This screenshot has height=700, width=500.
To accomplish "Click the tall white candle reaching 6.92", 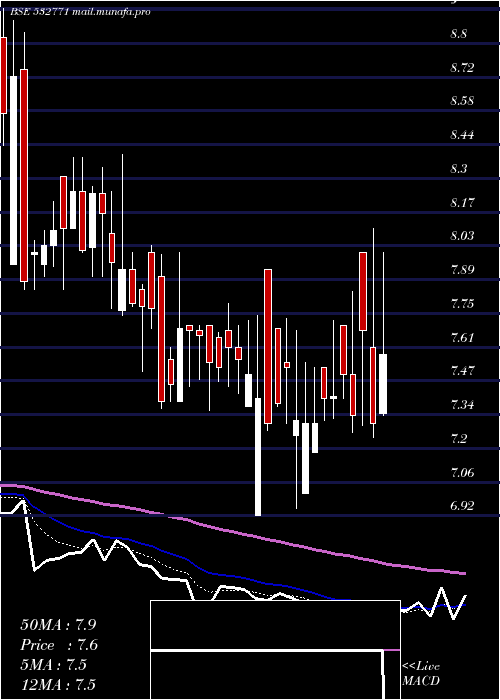I will 258,456.
